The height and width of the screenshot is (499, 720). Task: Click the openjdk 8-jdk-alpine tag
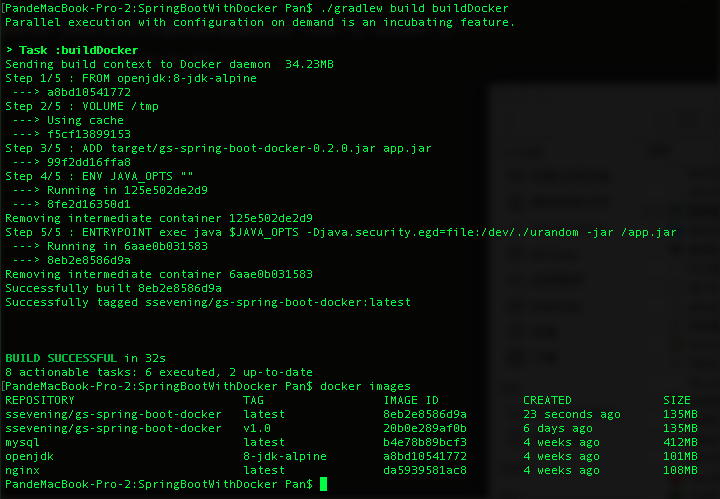pyautogui.click(x=285, y=456)
